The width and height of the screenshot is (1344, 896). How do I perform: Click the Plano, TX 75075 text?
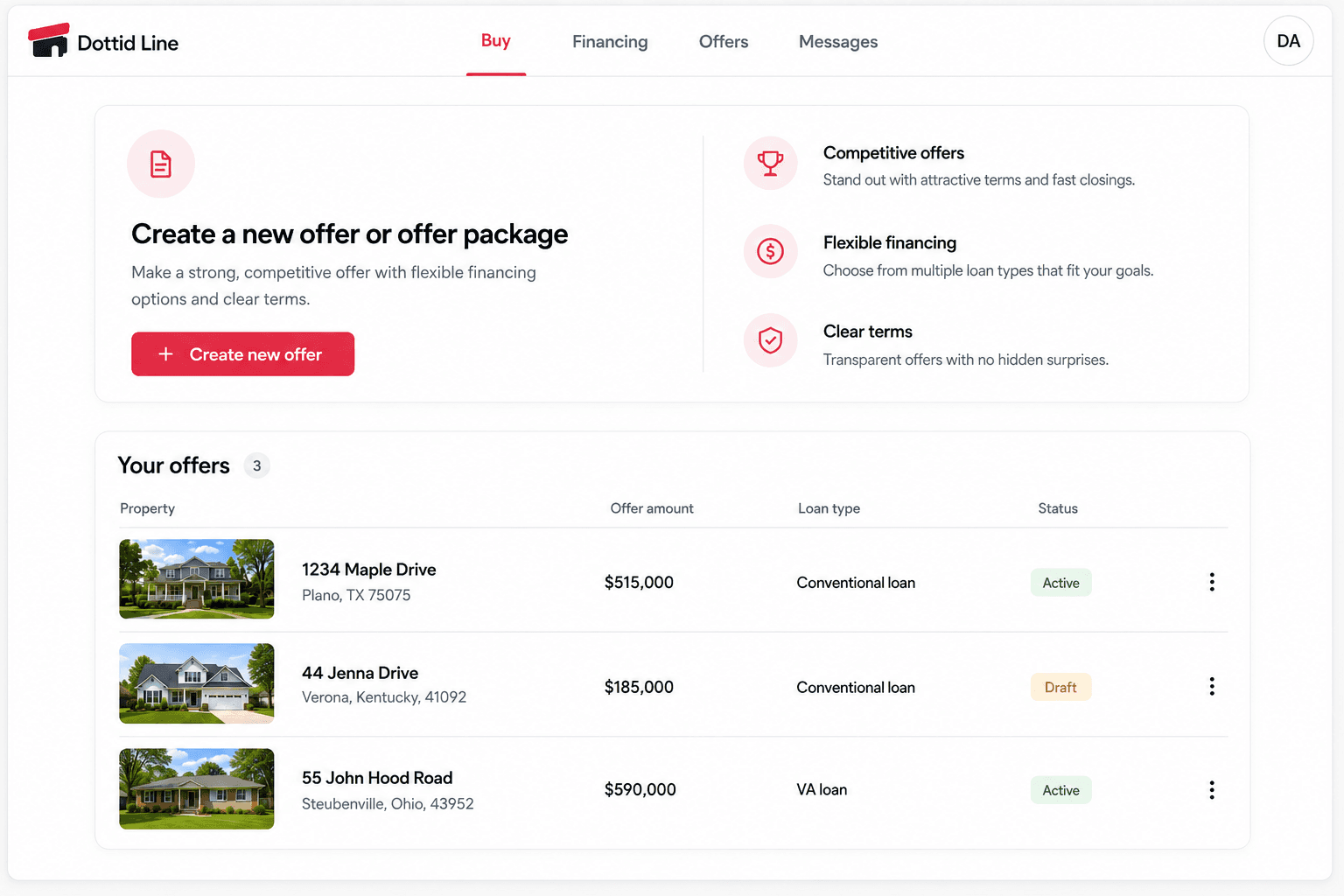[356, 595]
